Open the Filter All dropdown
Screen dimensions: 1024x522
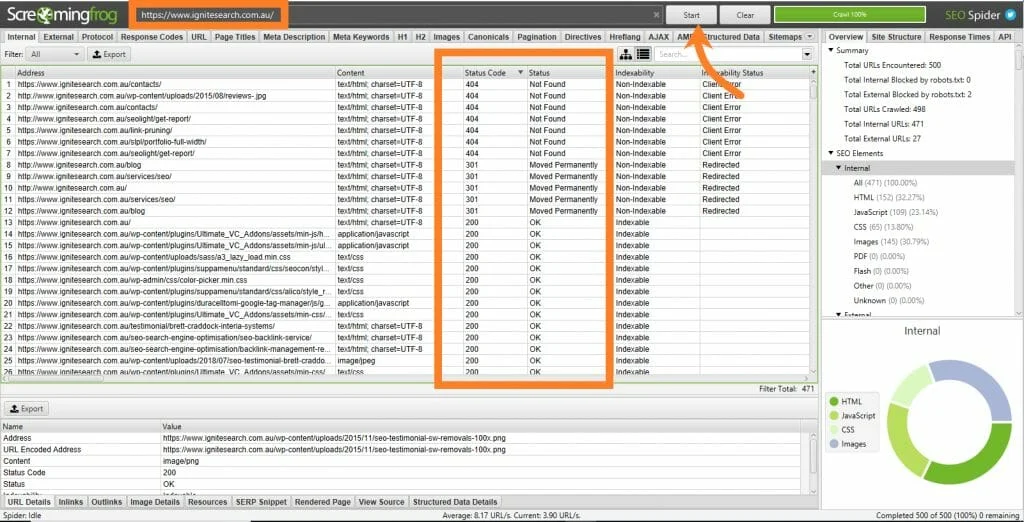coord(57,54)
